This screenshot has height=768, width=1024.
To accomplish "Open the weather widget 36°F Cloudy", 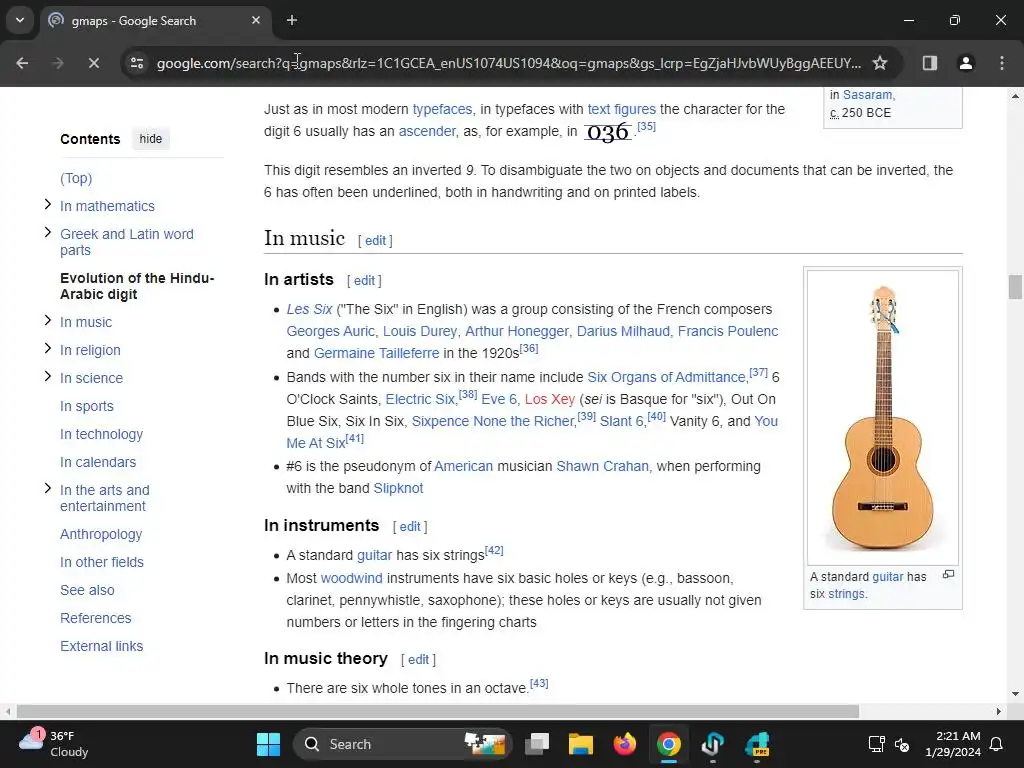I will tap(54, 744).
